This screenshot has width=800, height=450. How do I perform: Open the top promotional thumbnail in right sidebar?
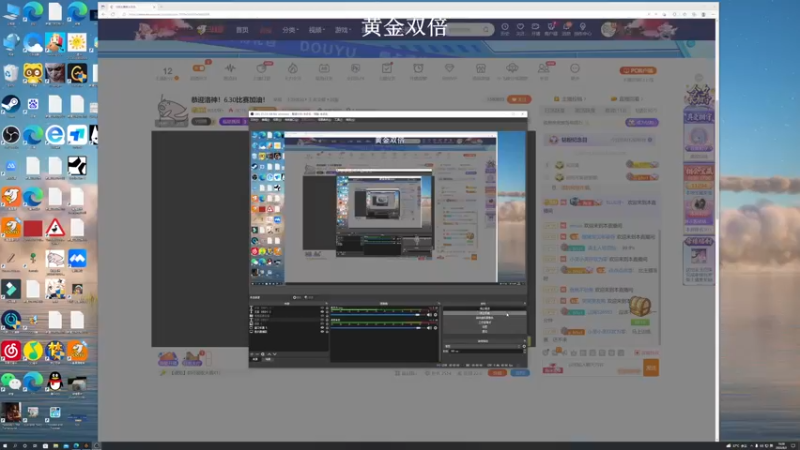[x=698, y=138]
